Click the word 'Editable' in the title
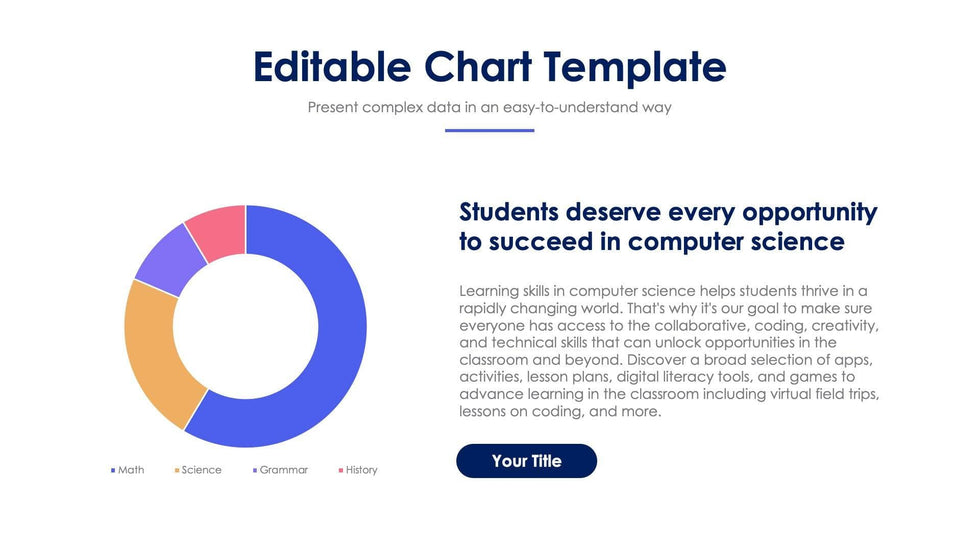 [331, 66]
